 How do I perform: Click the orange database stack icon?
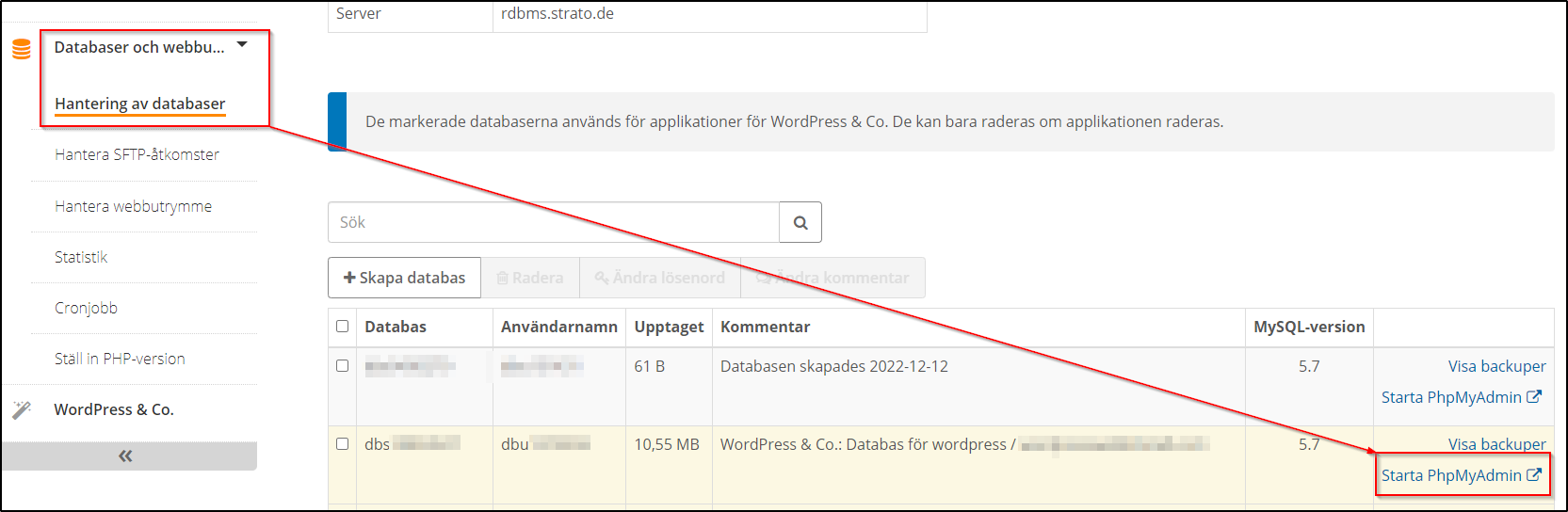[x=22, y=49]
